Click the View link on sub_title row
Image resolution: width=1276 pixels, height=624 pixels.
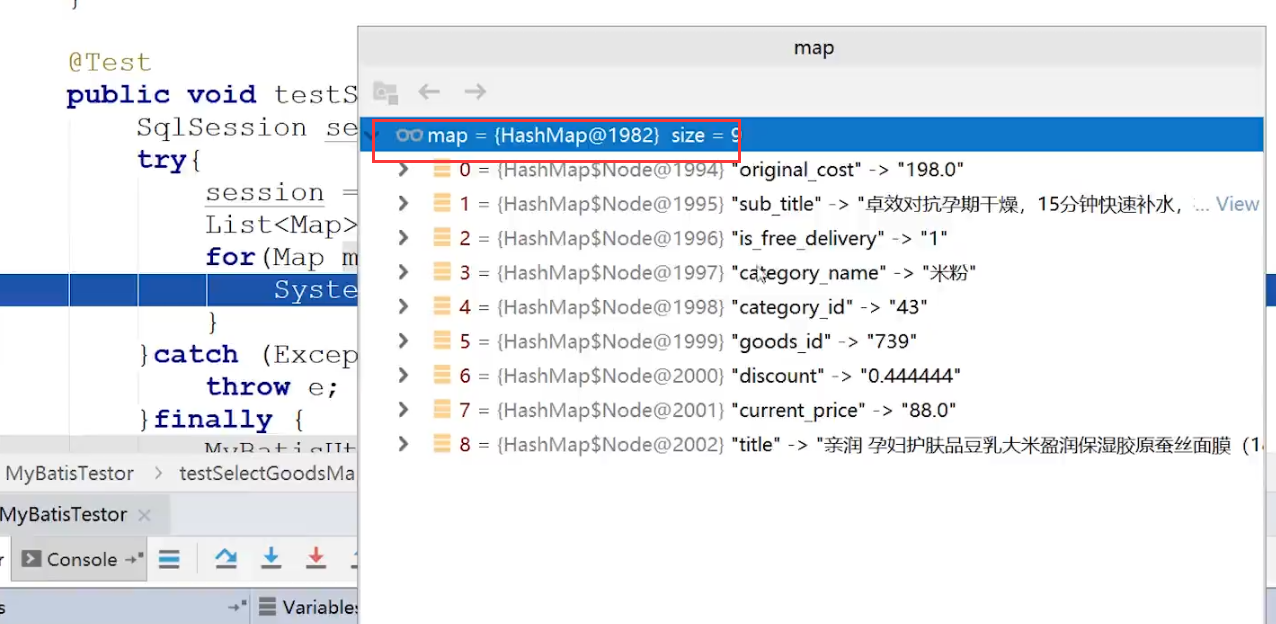1237,204
